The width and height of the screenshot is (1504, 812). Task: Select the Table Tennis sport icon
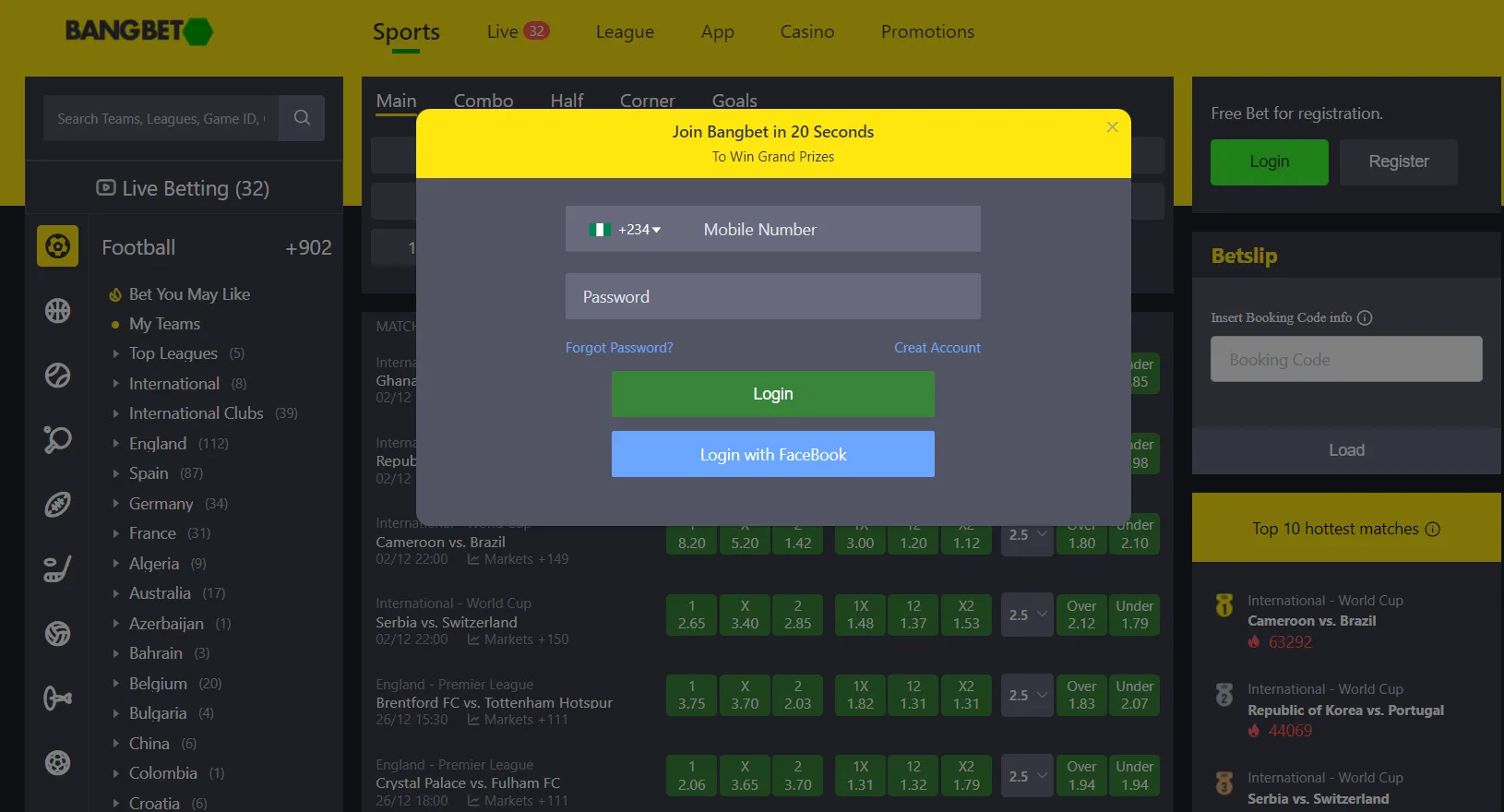57,439
